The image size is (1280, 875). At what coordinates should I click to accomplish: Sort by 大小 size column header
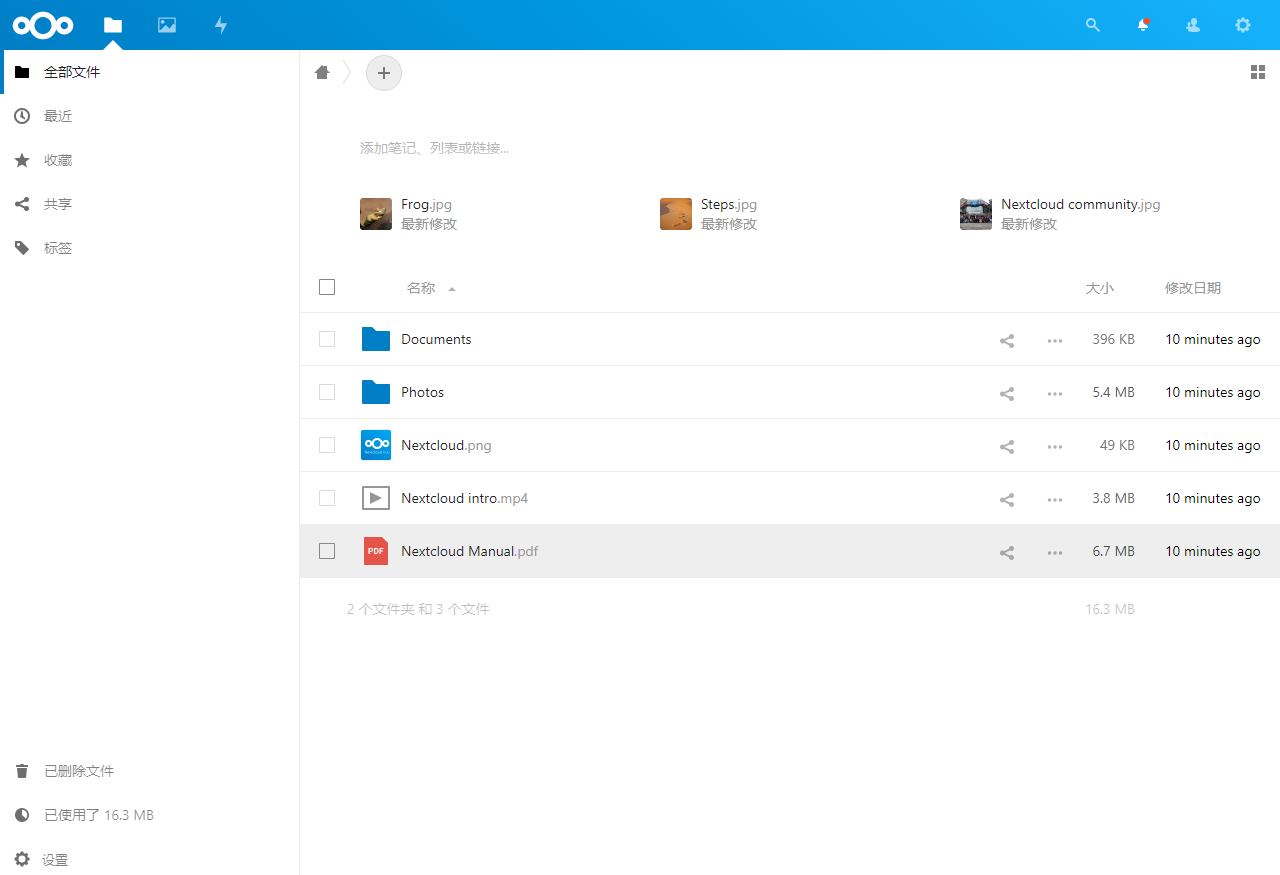point(1100,288)
